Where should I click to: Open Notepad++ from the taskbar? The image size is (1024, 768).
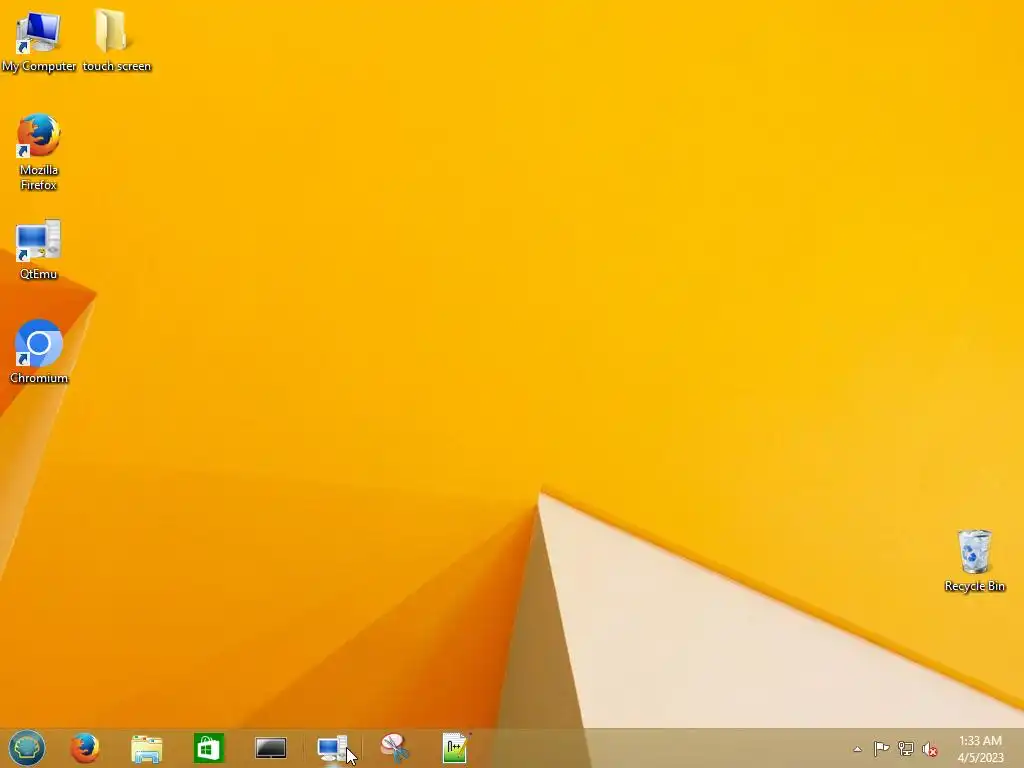[456, 748]
